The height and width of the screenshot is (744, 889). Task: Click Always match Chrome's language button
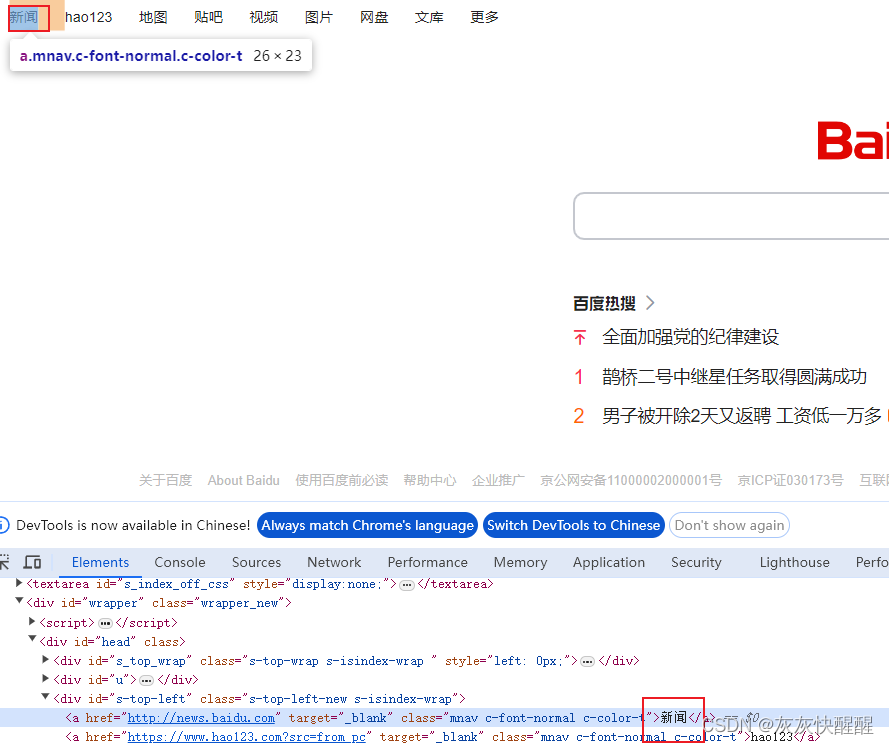tap(367, 525)
